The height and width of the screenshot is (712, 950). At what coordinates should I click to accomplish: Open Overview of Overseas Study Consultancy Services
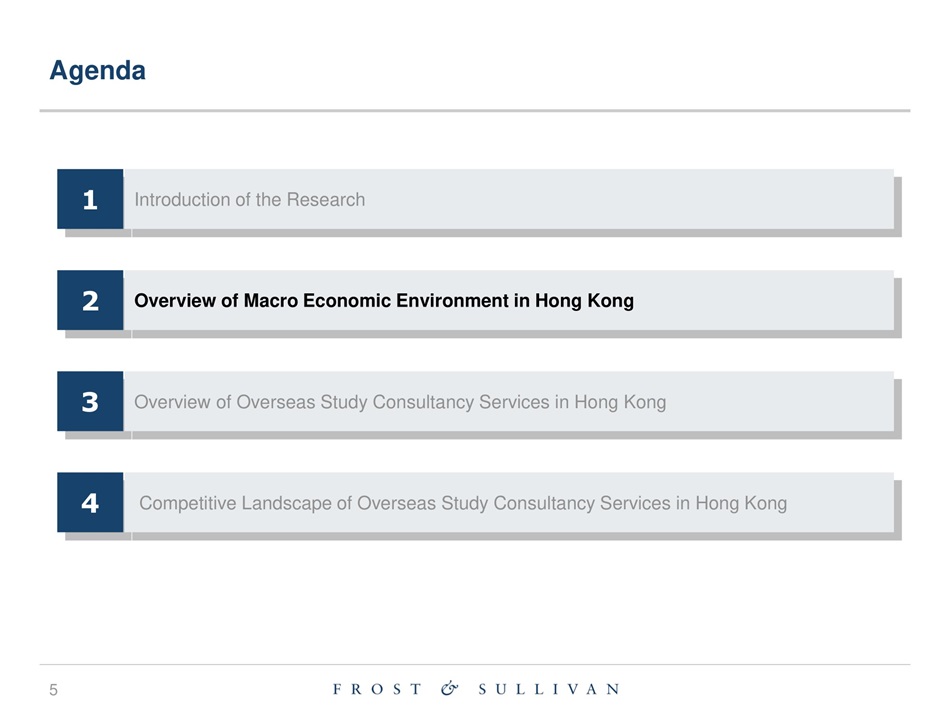(399, 402)
